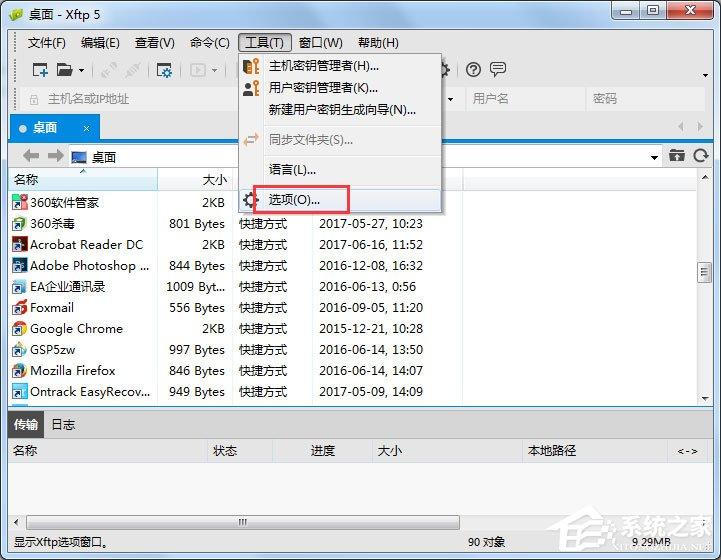
Task: Sort files by 名称 column header
Action: (83, 179)
